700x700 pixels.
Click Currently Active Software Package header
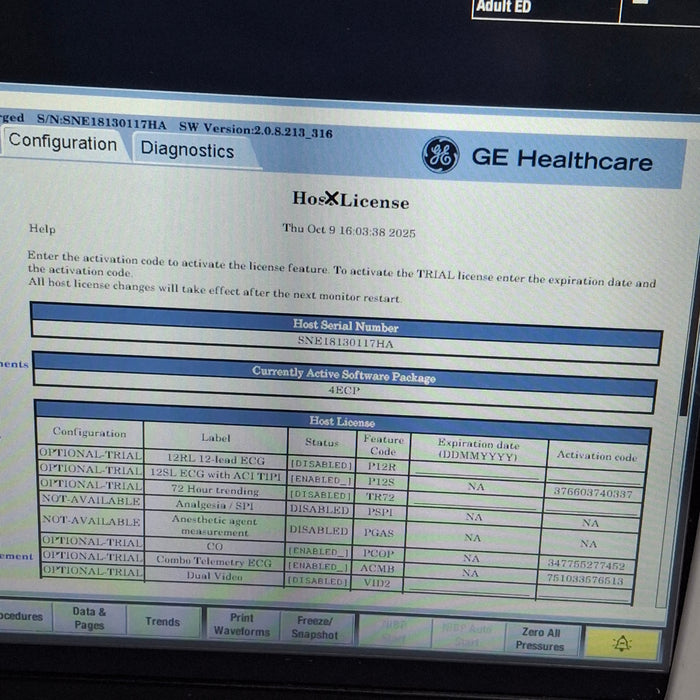344,374
